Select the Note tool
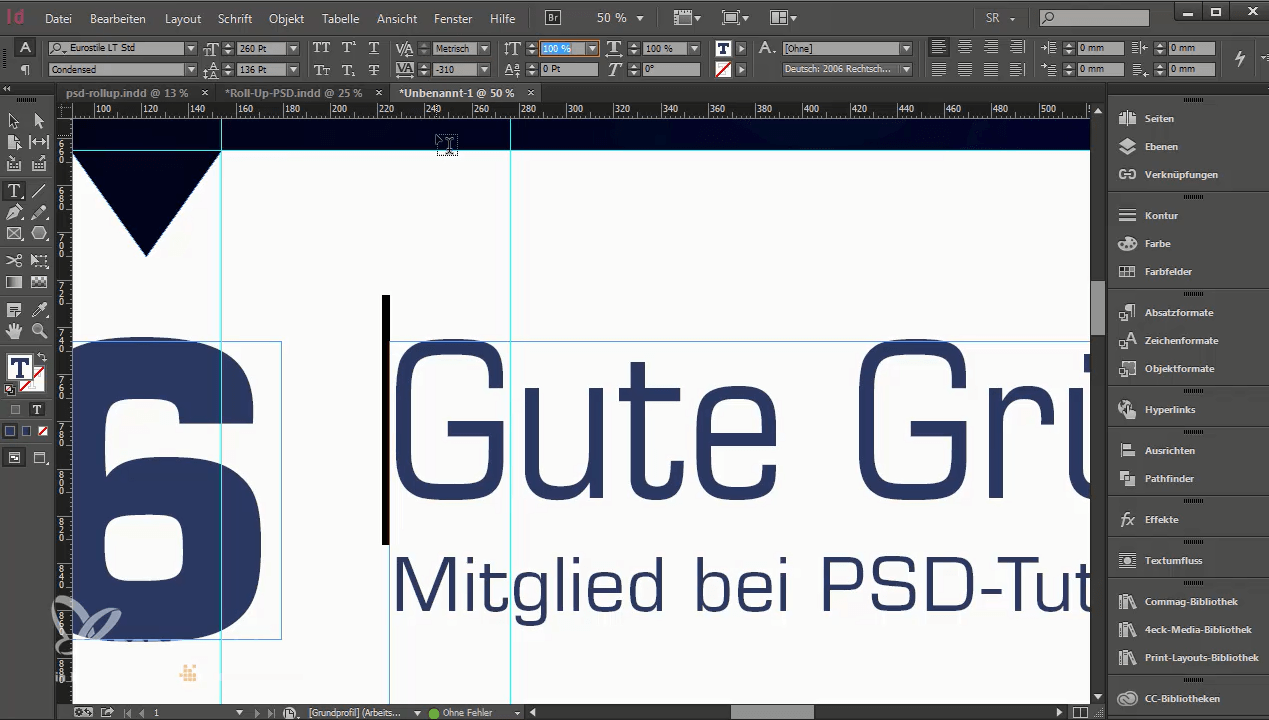The image size is (1269, 720). [x=14, y=310]
